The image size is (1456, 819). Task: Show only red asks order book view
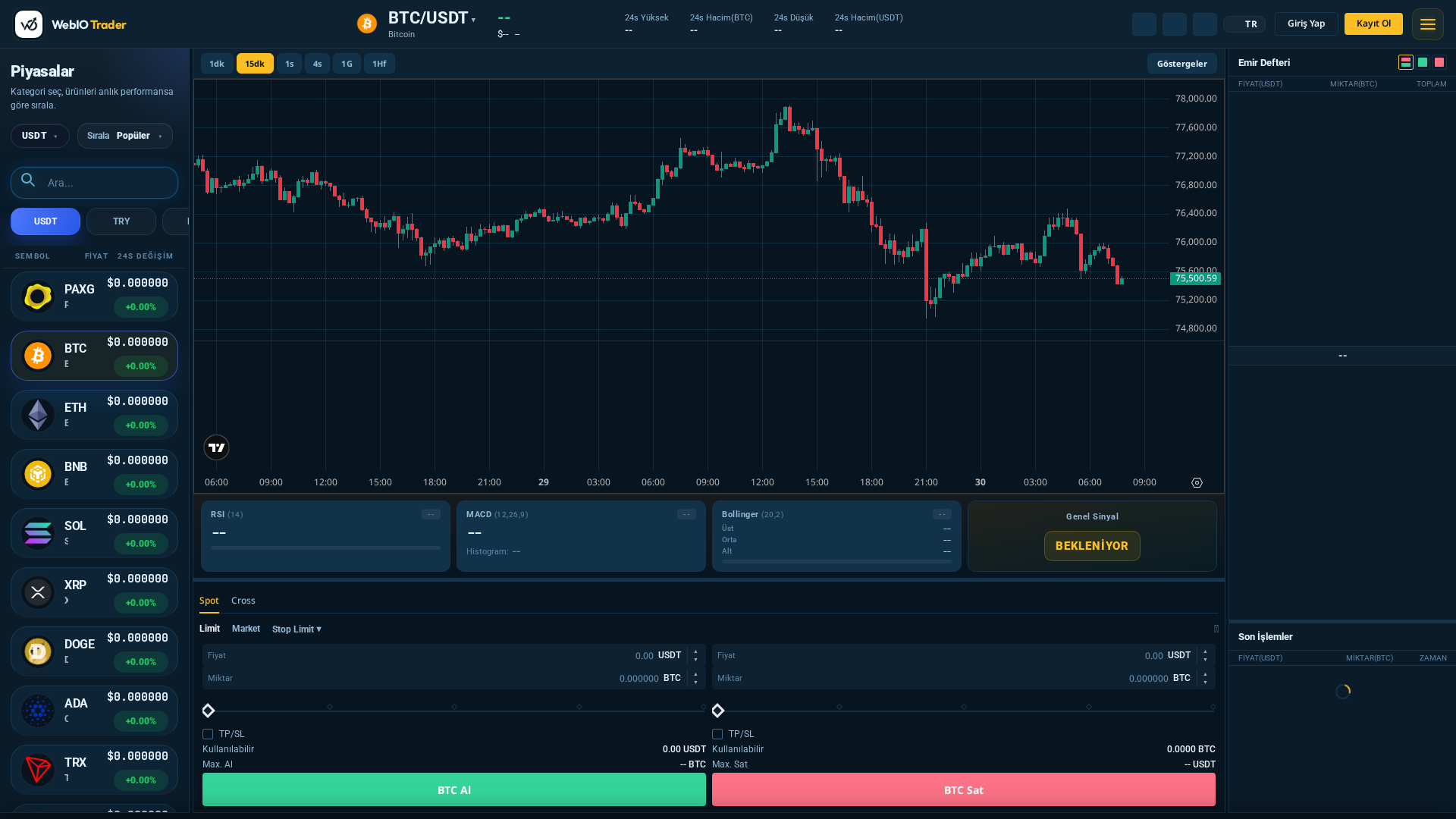pyautogui.click(x=1439, y=62)
